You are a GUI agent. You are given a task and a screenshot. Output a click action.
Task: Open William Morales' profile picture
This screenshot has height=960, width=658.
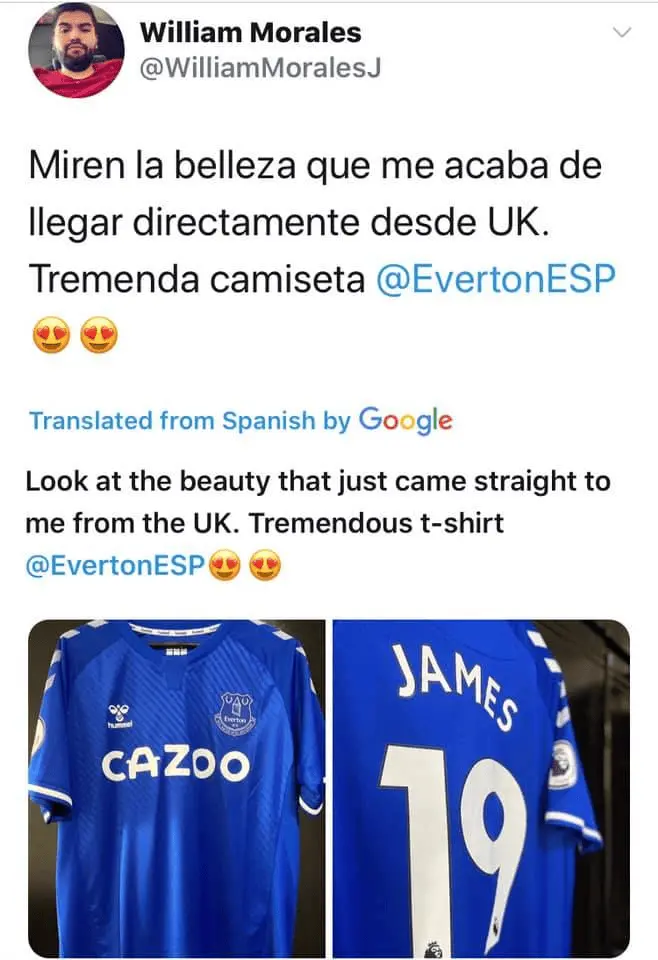click(77, 50)
